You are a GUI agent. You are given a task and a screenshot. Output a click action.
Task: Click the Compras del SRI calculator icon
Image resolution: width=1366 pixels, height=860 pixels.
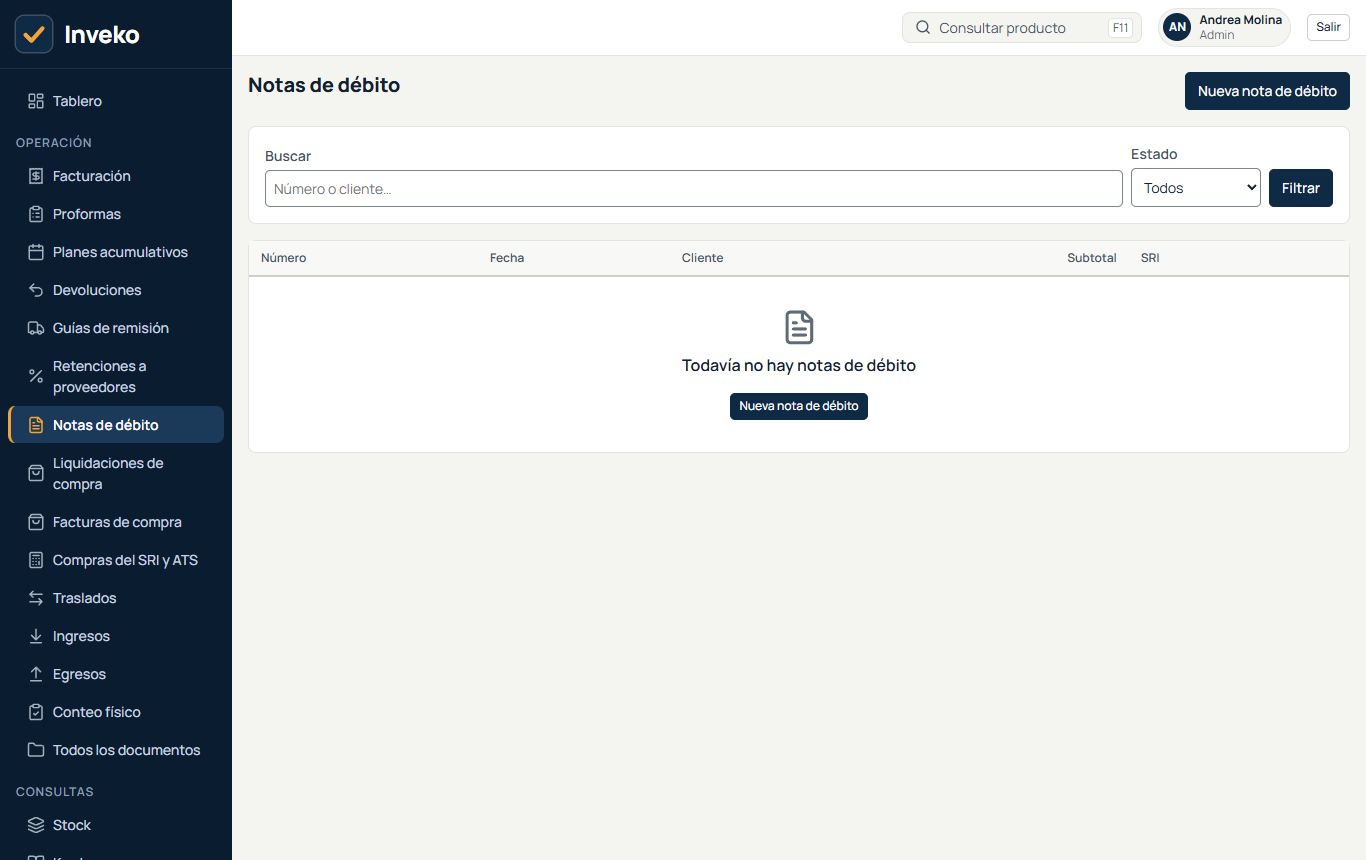click(36, 560)
